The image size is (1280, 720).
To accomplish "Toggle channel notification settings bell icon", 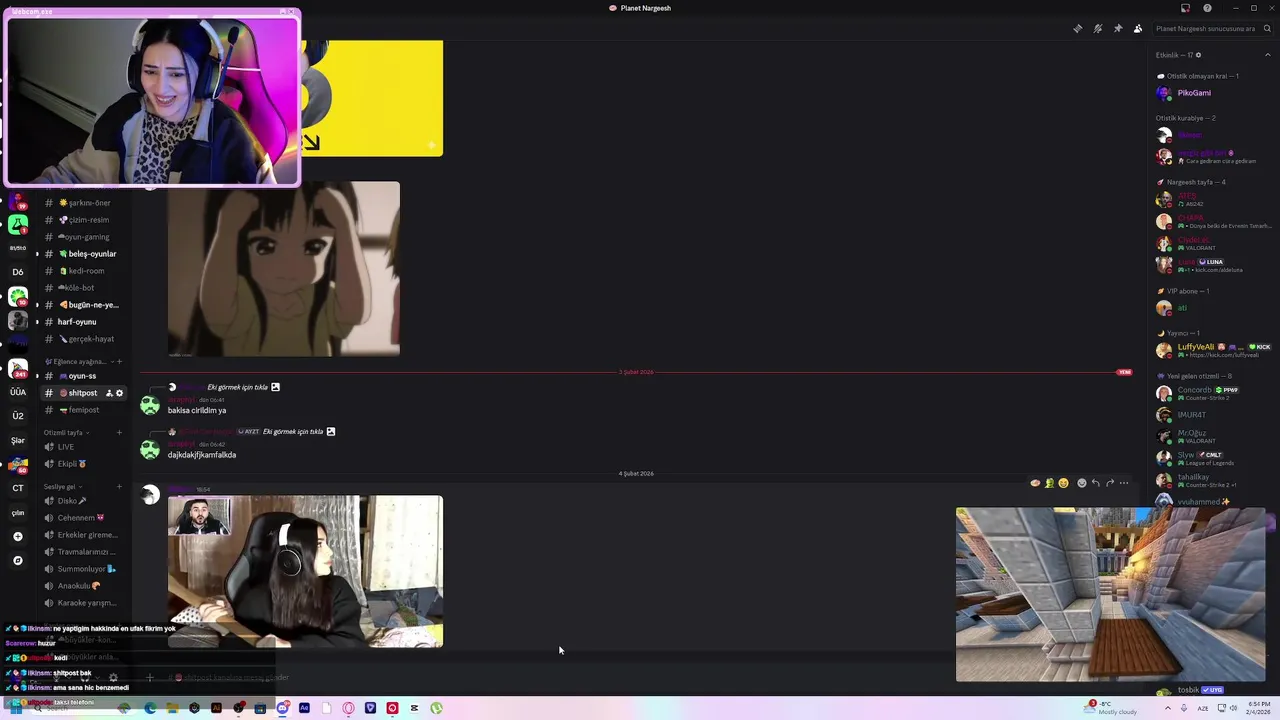I will click(x=1098, y=29).
